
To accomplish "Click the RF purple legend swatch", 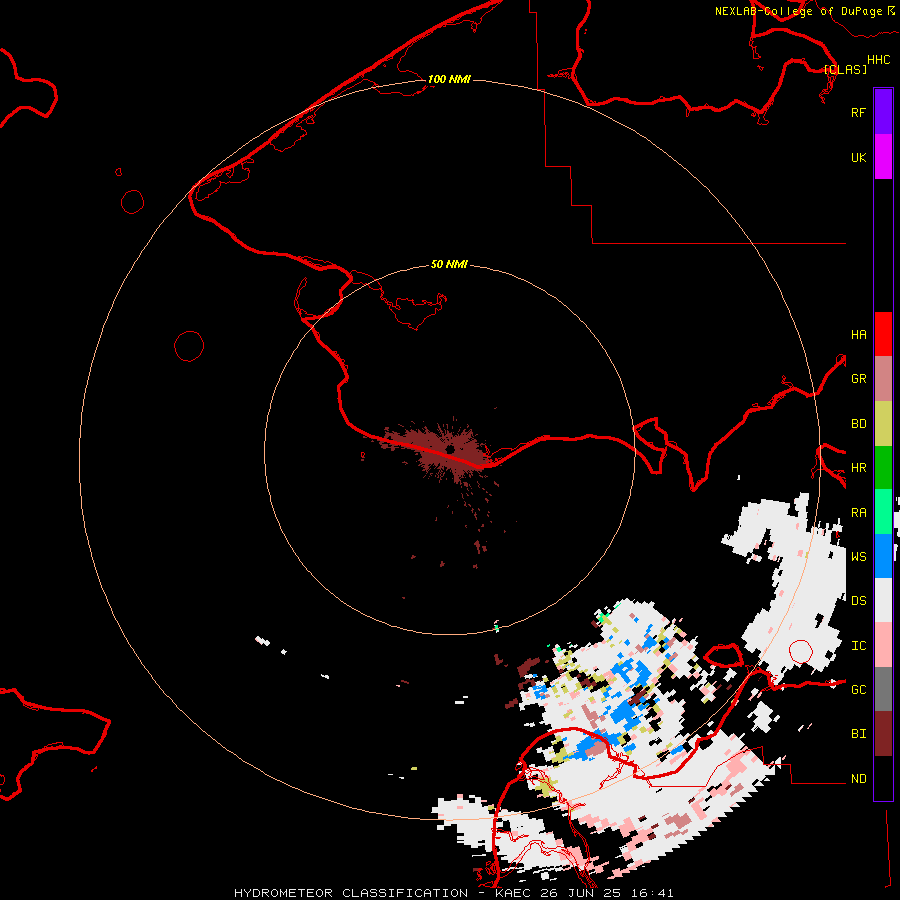I will point(883,111).
